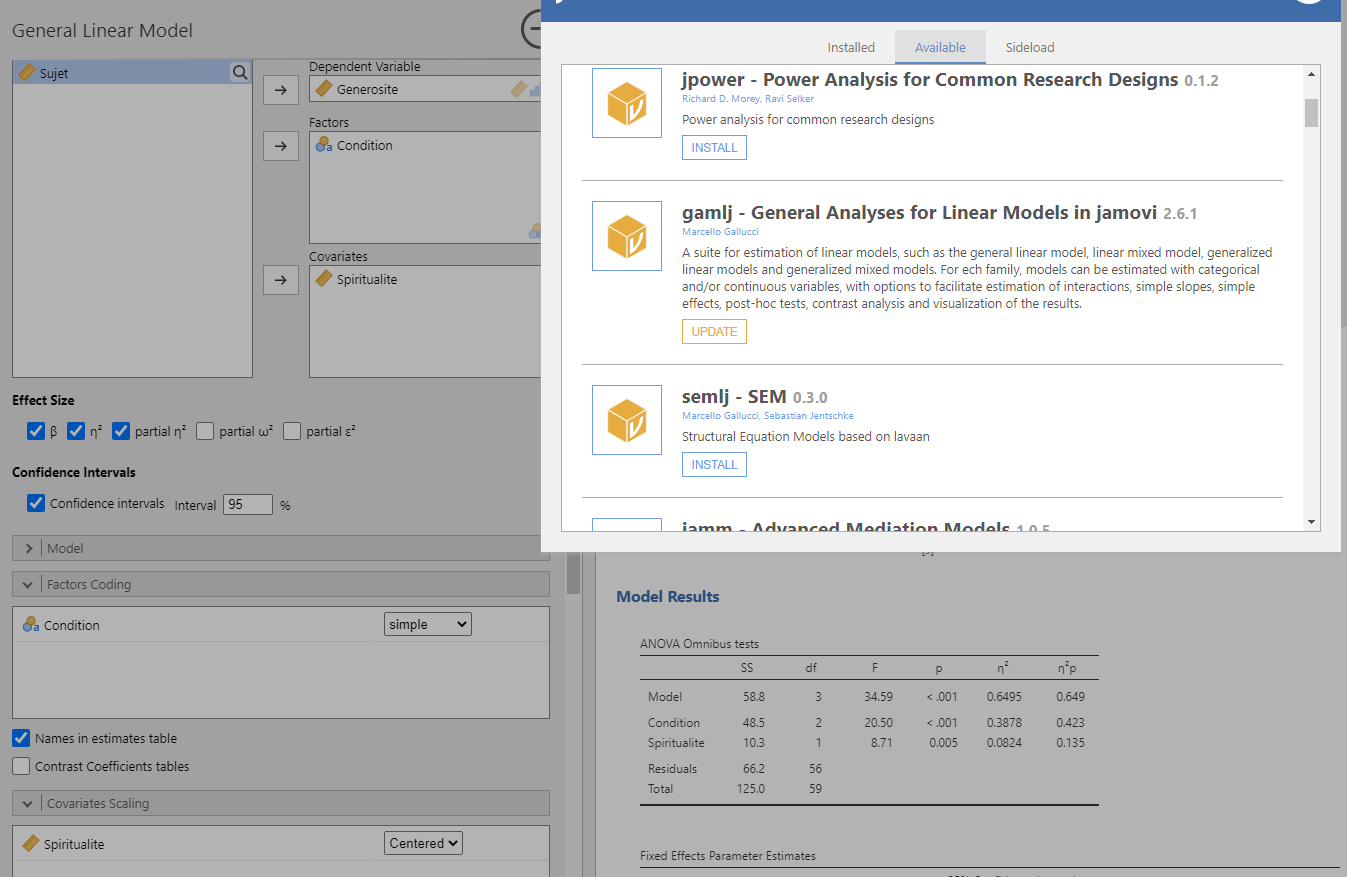1347x877 pixels.
Task: Install the jpower module
Action: [714, 148]
